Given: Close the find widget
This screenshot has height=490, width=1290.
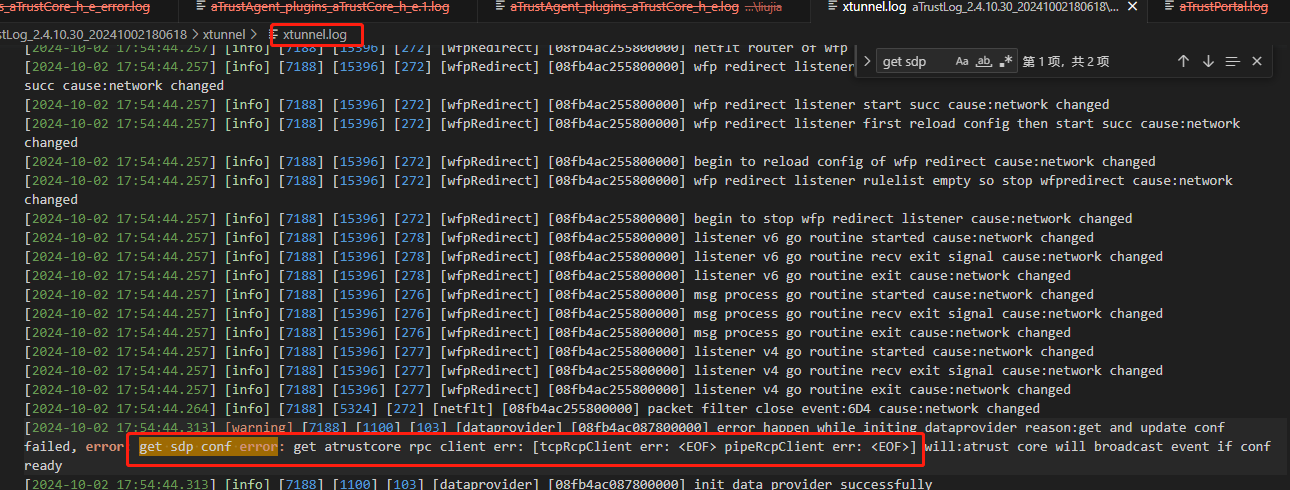Looking at the screenshot, I should coord(1257,62).
